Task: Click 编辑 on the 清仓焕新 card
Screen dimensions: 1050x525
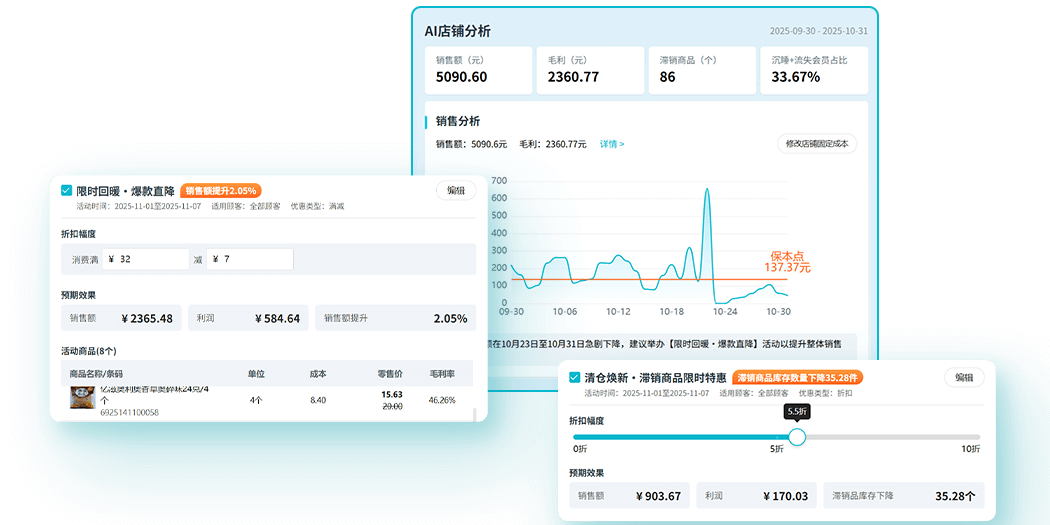Action: pos(964,378)
